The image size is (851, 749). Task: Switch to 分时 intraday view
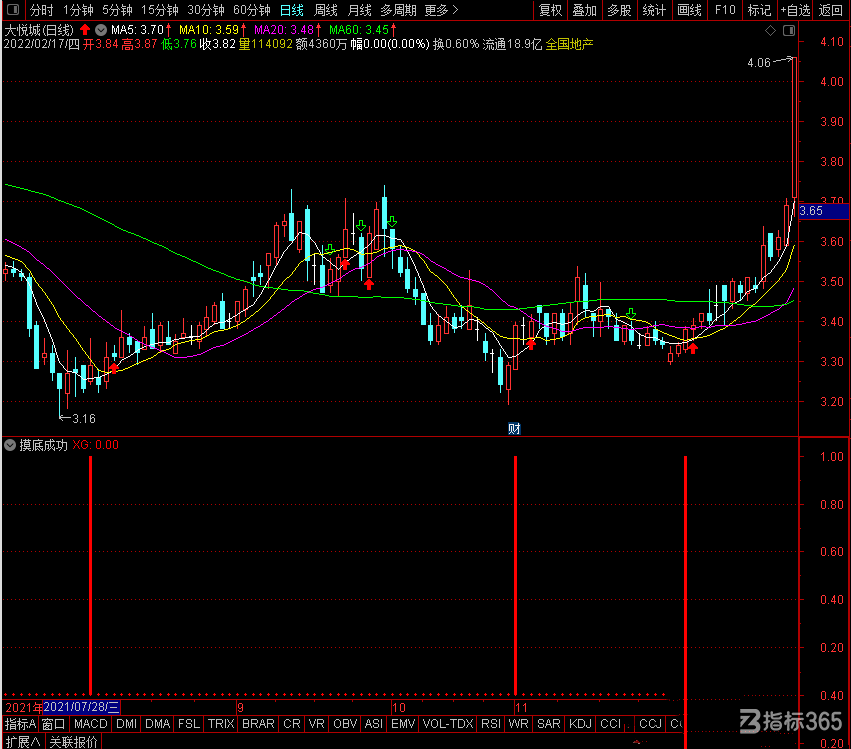point(41,10)
